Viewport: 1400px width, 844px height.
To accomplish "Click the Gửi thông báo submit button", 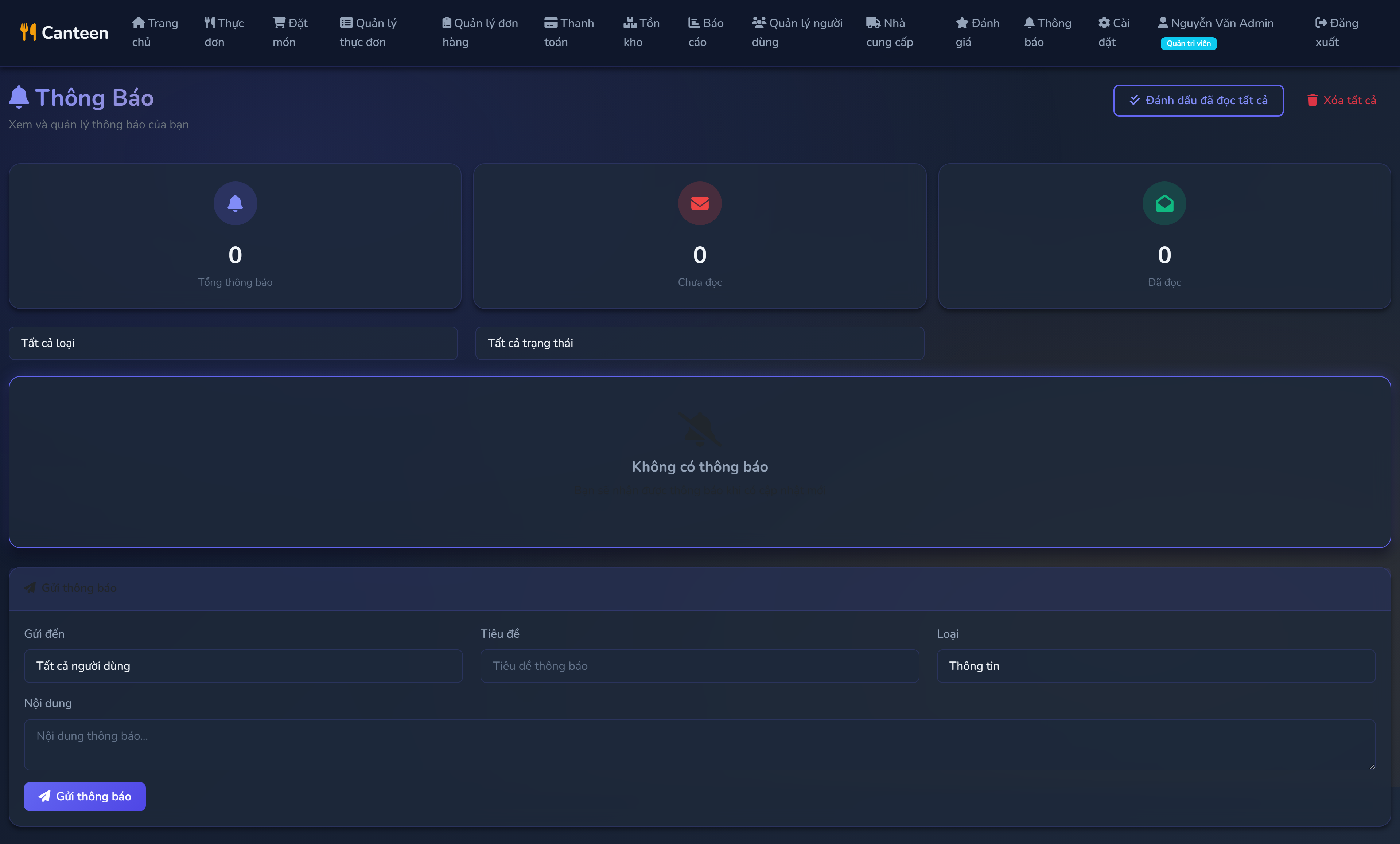I will click(85, 796).
